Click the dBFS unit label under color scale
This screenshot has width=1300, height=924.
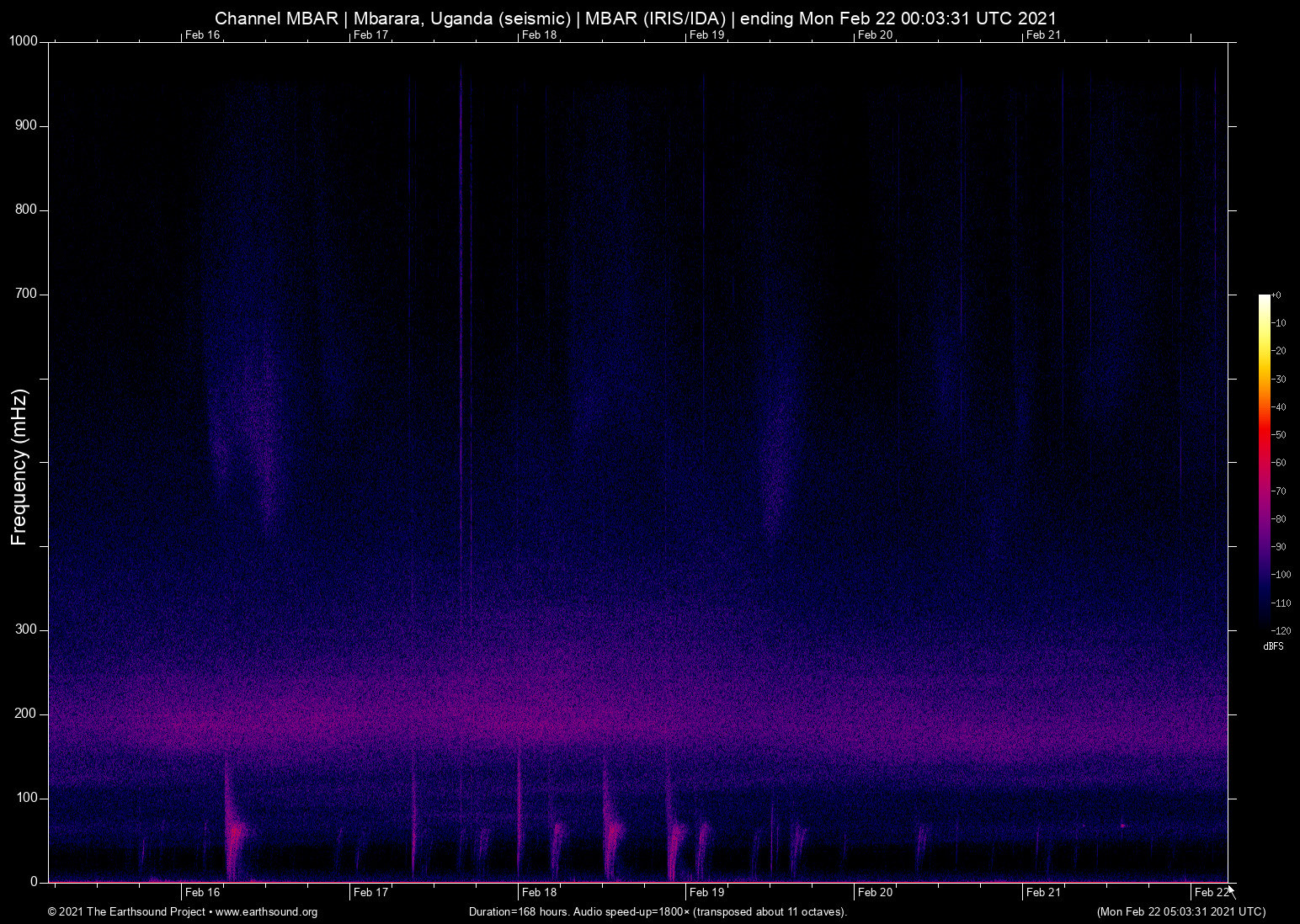(x=1273, y=646)
